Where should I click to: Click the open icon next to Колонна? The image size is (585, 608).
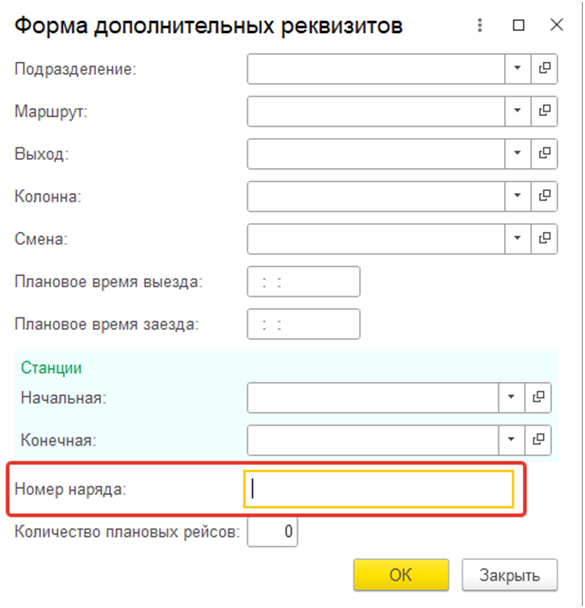pos(544,196)
